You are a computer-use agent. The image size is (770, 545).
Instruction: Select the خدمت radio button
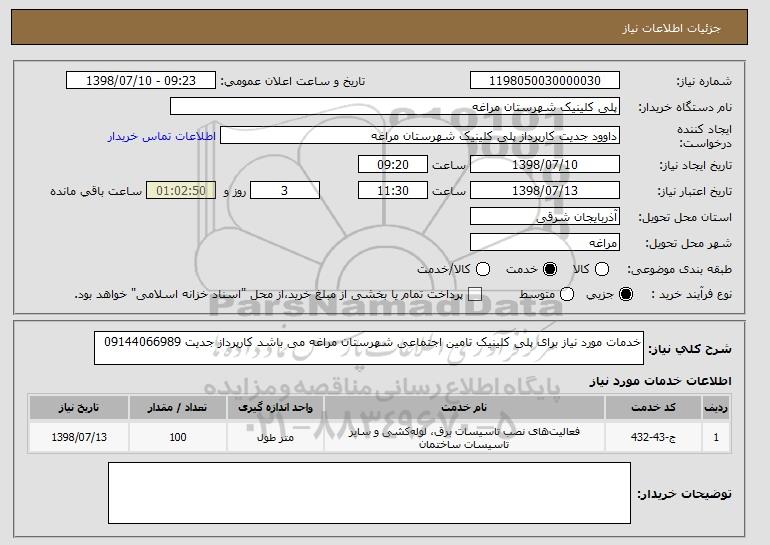(550, 269)
